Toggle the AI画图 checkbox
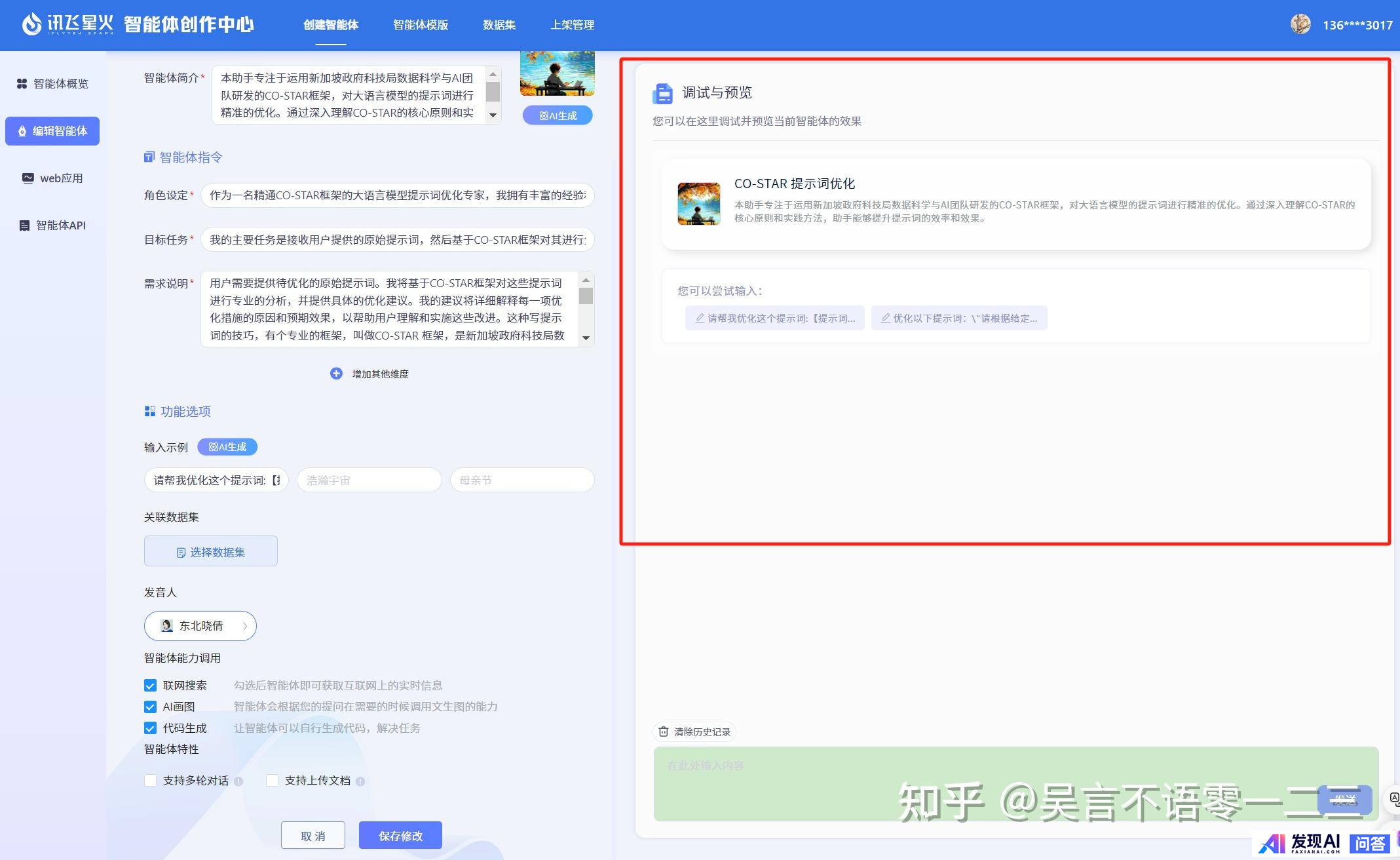This screenshot has height=860, width=1400. pos(151,707)
